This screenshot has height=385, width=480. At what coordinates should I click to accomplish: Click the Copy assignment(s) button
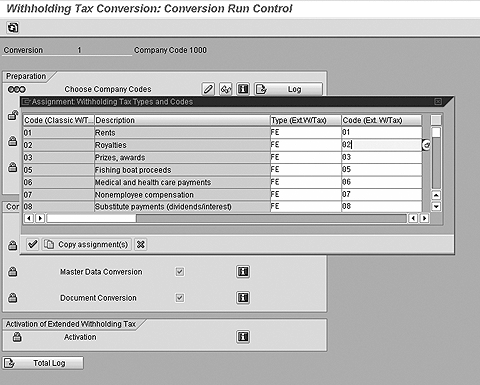[87, 244]
